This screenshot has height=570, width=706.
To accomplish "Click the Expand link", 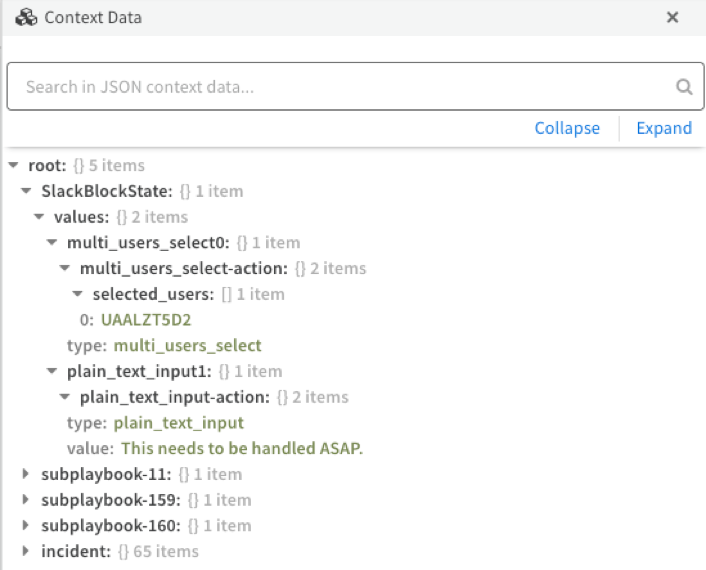I will click(664, 128).
